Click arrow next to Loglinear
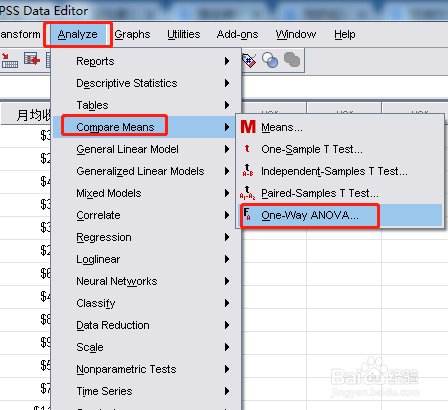Screen dimensions: 448x410 [227, 259]
